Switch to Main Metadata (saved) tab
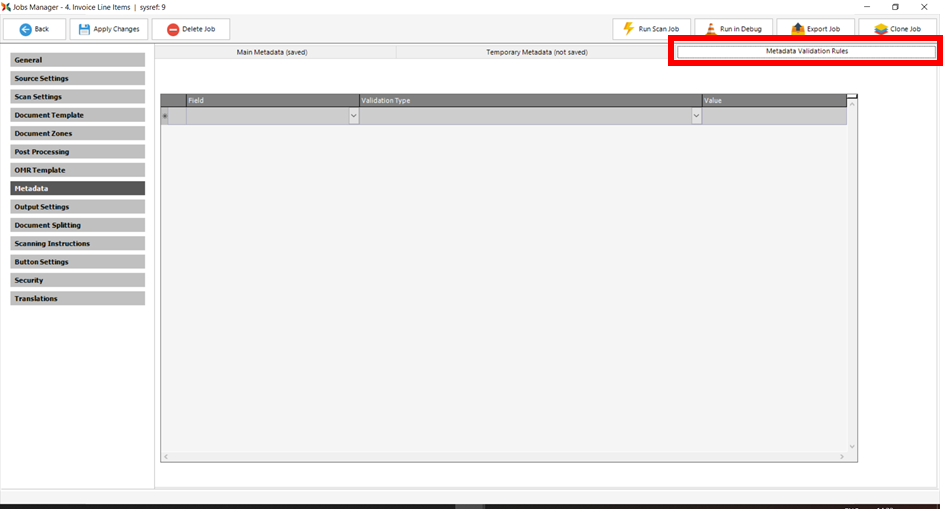Viewport: 943px width, 509px height. [272, 52]
